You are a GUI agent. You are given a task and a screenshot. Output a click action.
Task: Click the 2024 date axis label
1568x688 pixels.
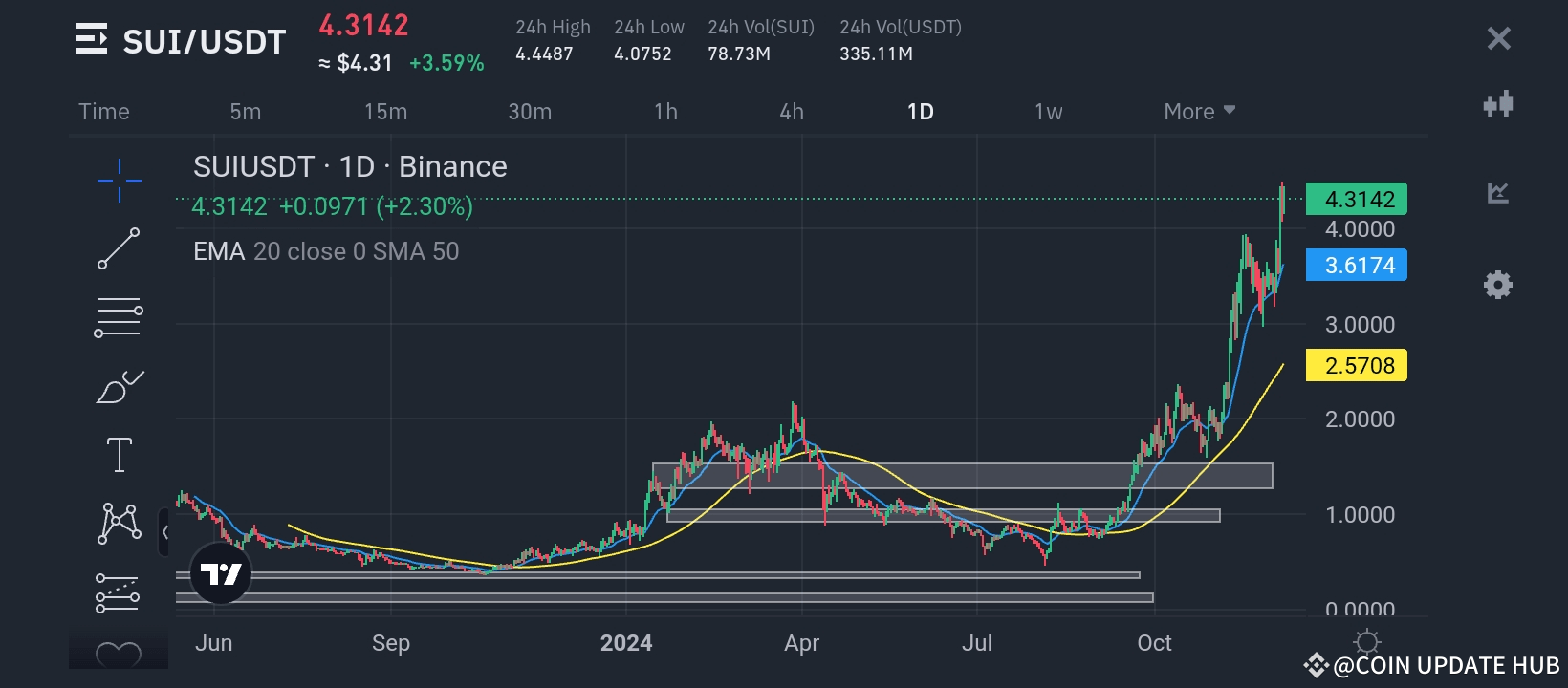626,643
